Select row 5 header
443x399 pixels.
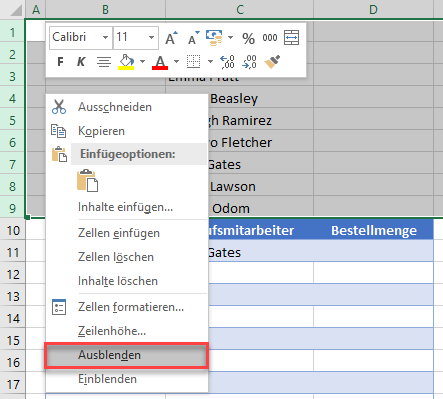pos(12,120)
